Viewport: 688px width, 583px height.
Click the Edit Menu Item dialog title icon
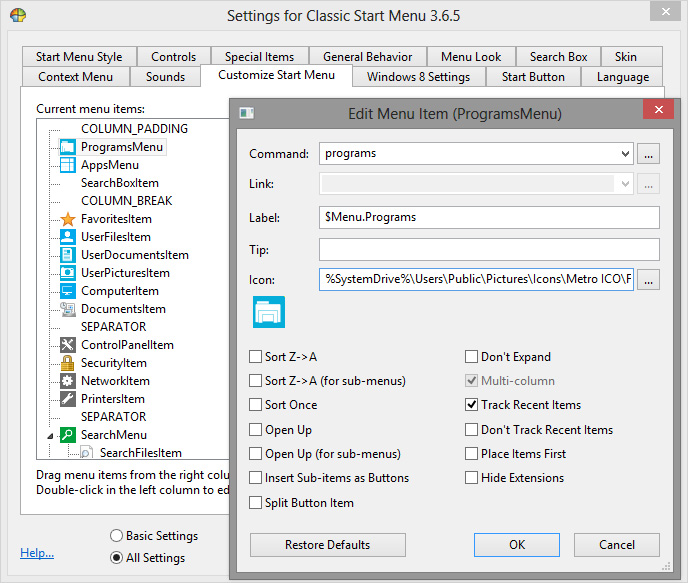pos(247,113)
